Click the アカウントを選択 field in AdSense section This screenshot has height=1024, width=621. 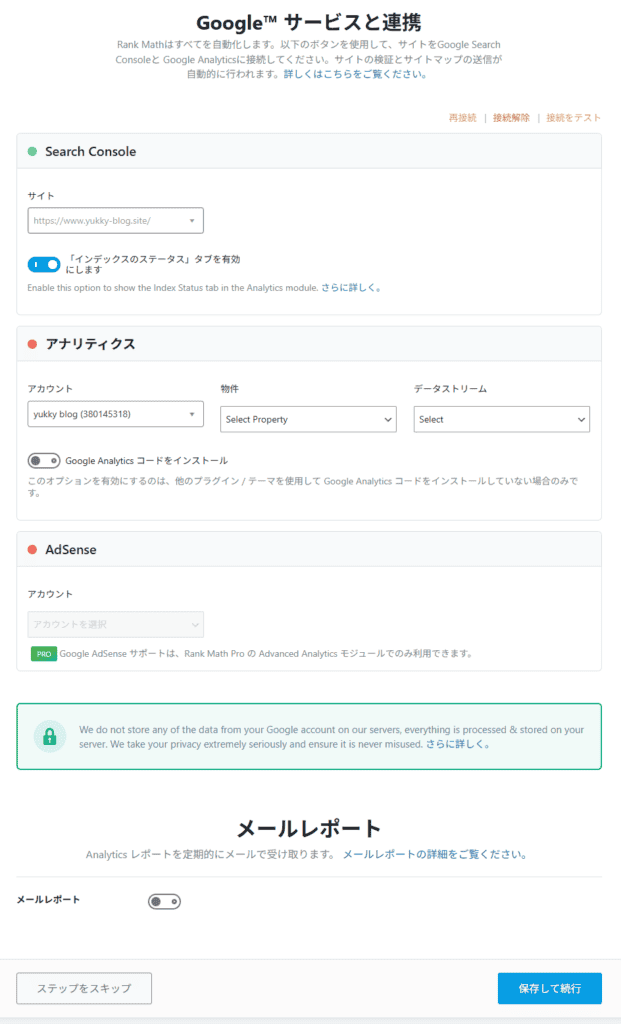[115, 623]
